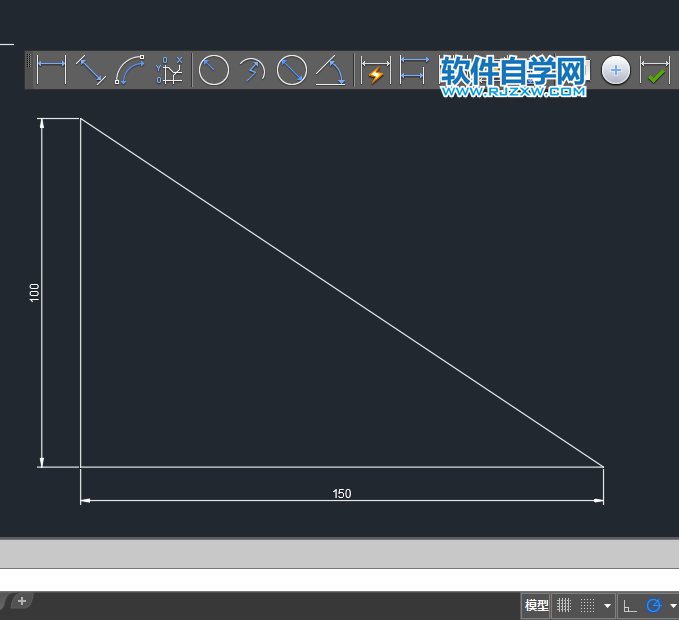Screen dimensions: 679x620
Task: Pick the Radius dimension tool
Action: point(213,70)
